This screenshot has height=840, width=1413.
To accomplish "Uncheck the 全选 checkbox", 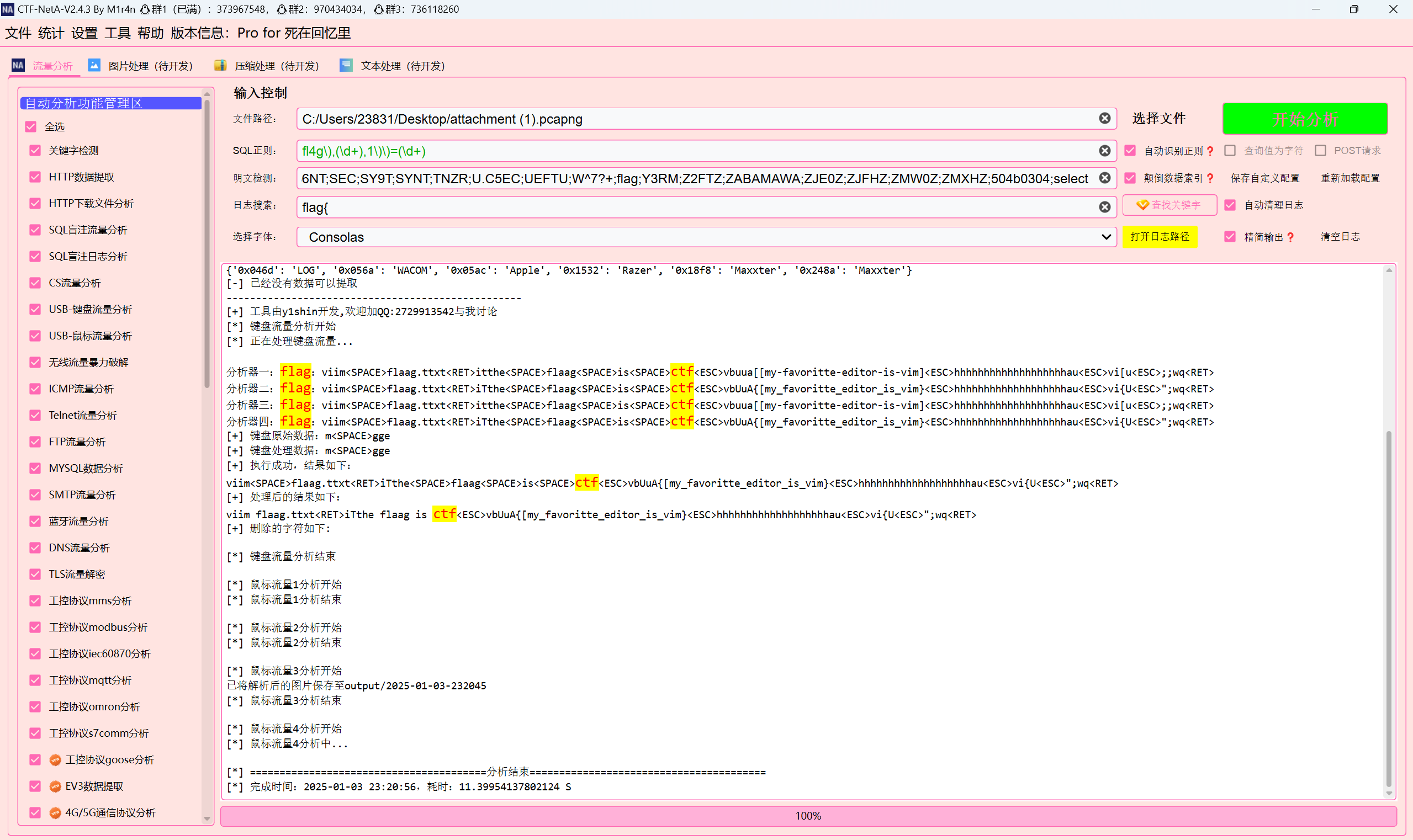I will 30,126.
